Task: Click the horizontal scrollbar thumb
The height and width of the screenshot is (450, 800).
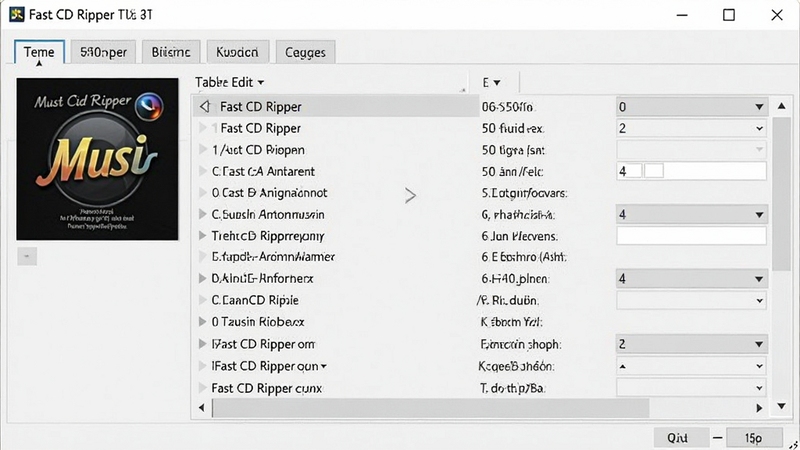Action: coord(431,408)
